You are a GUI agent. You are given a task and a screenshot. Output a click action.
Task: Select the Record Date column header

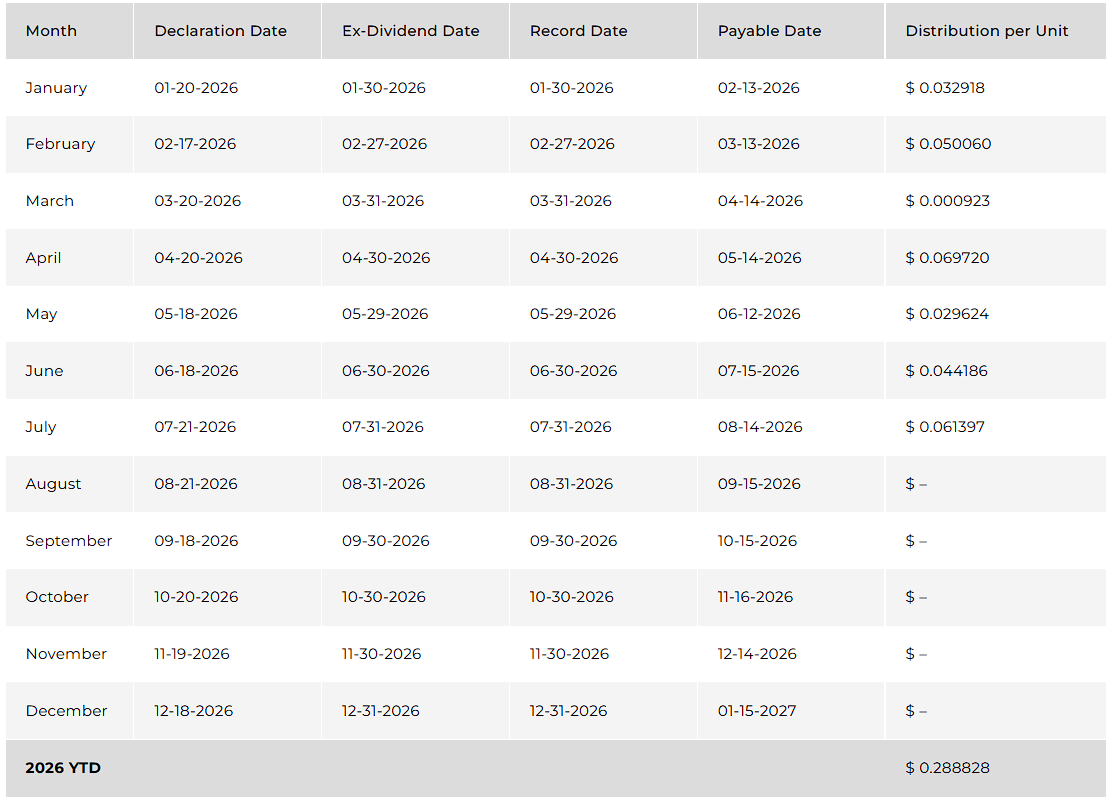pos(578,31)
